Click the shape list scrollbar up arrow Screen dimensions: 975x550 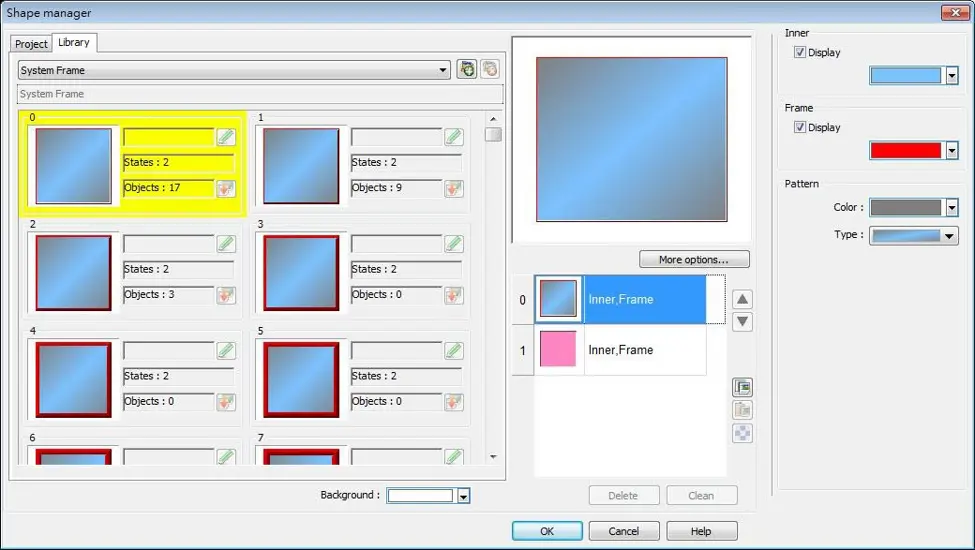click(x=493, y=119)
